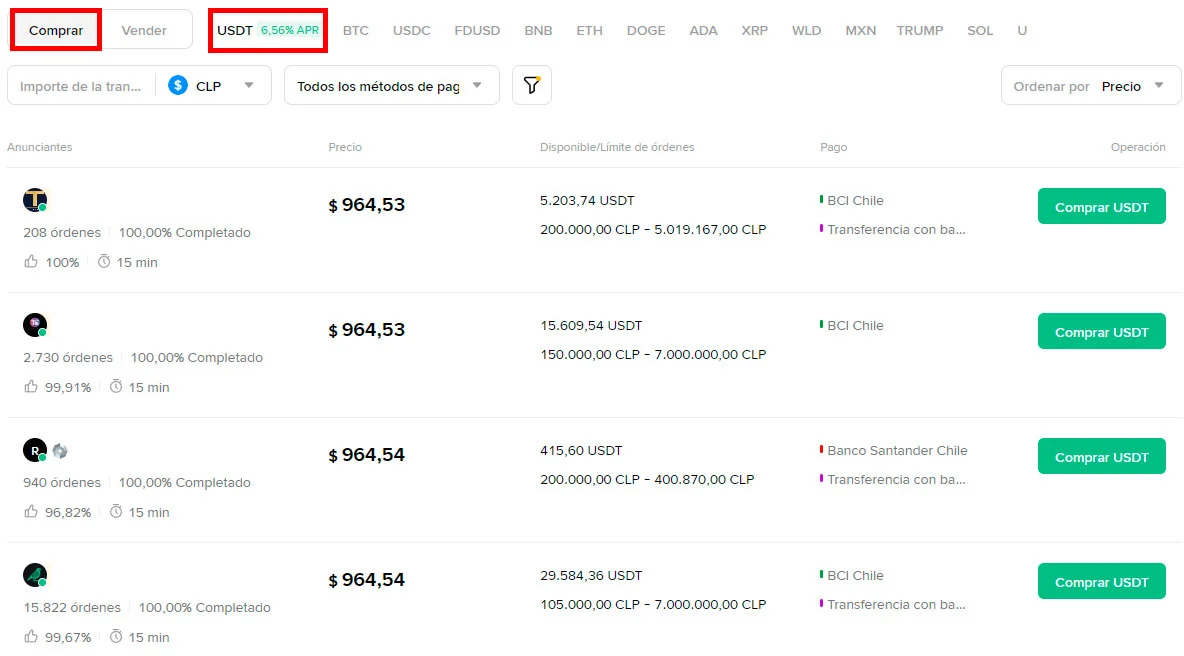The image size is (1184, 656).
Task: Click the 150.000,00 CLP – 7.000.000,00 CLP limit
Action: pos(653,355)
